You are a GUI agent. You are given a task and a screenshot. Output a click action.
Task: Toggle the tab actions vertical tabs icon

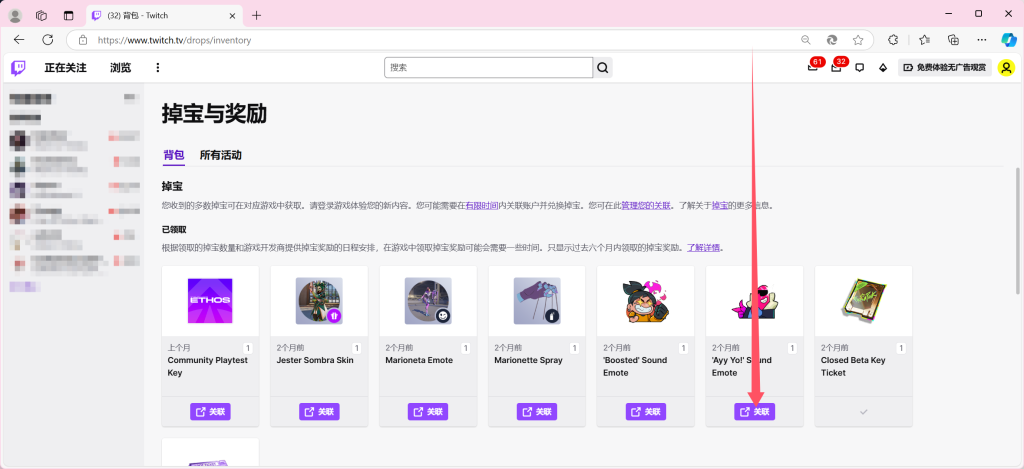click(69, 15)
